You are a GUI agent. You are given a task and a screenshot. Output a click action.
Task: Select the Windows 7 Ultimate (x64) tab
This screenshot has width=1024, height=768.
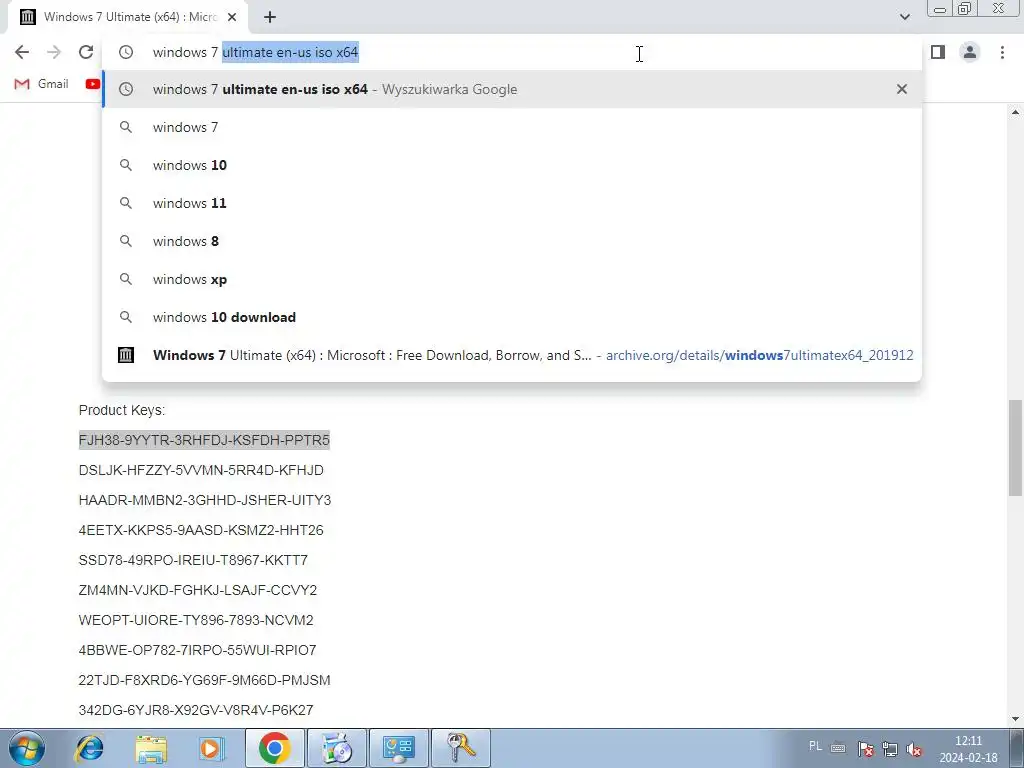[127, 17]
